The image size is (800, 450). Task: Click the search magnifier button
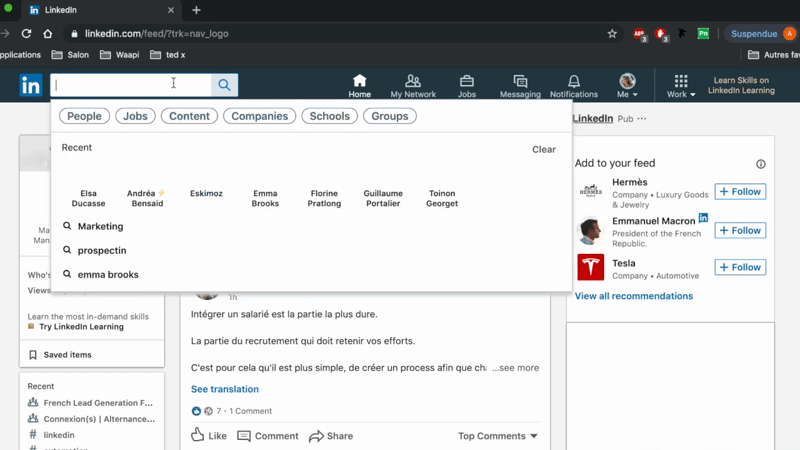point(224,85)
